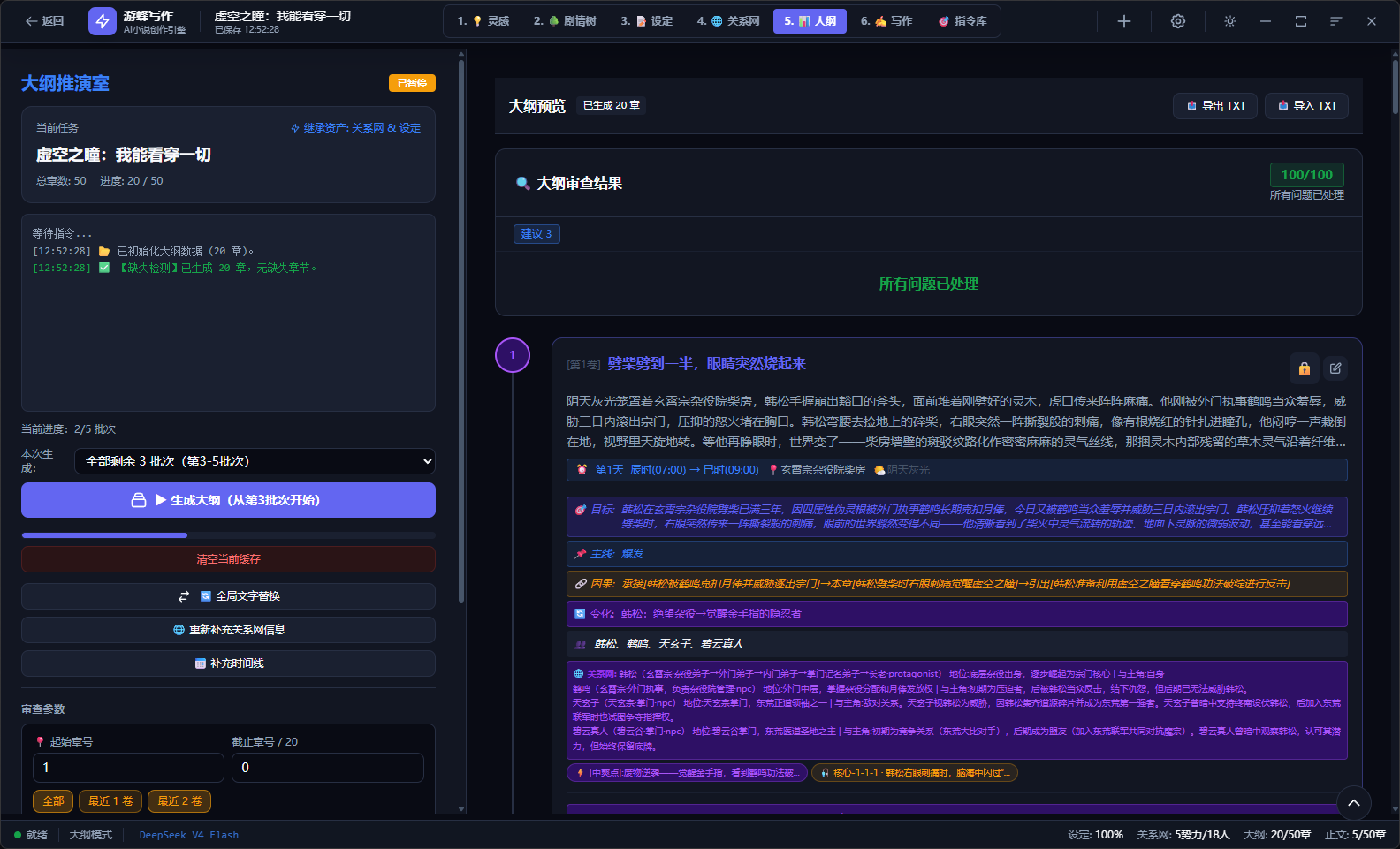Click the generation progress bar
This screenshot has width=1400, height=849.
tap(228, 535)
